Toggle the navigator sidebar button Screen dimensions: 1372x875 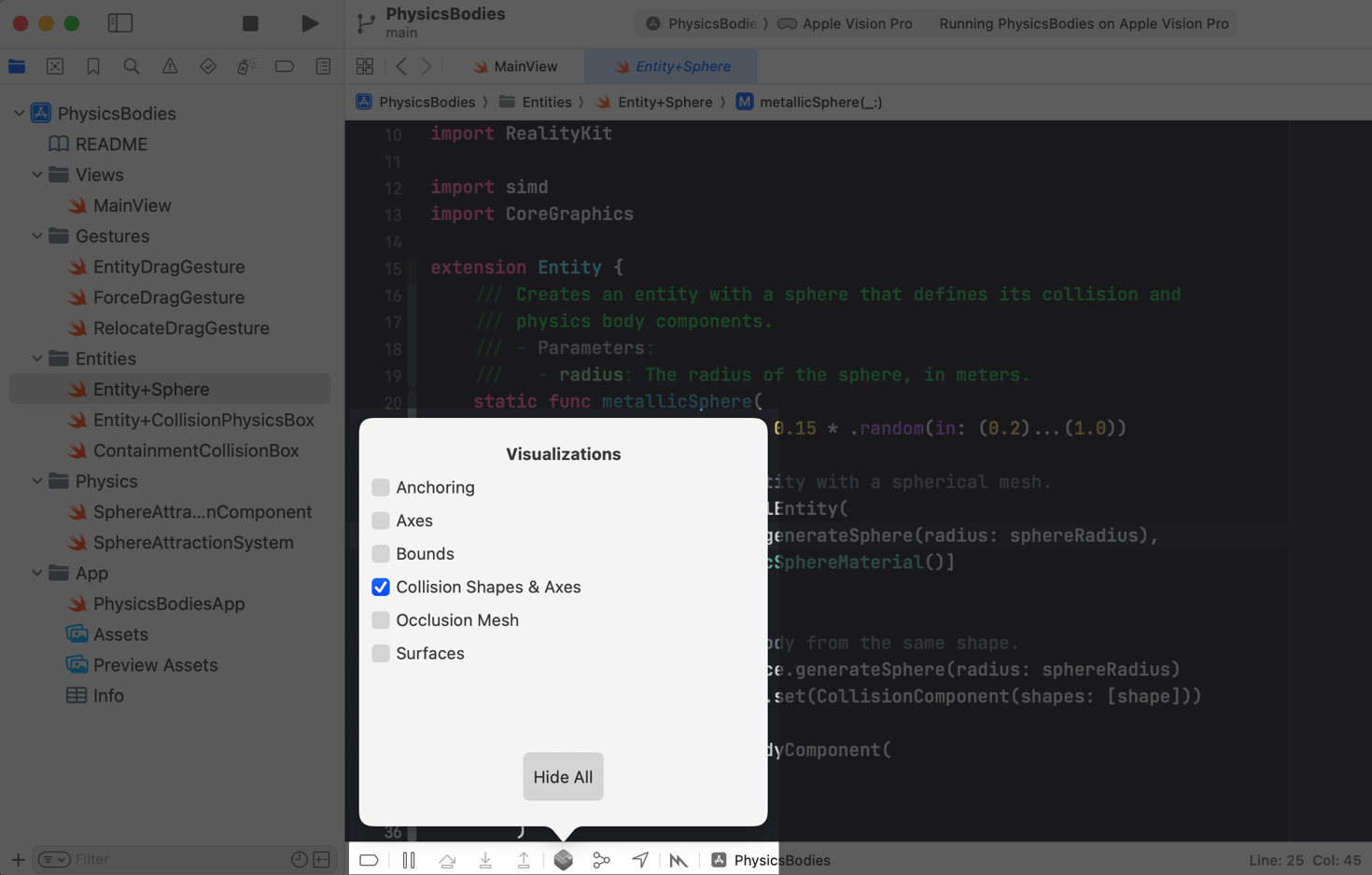tap(120, 23)
